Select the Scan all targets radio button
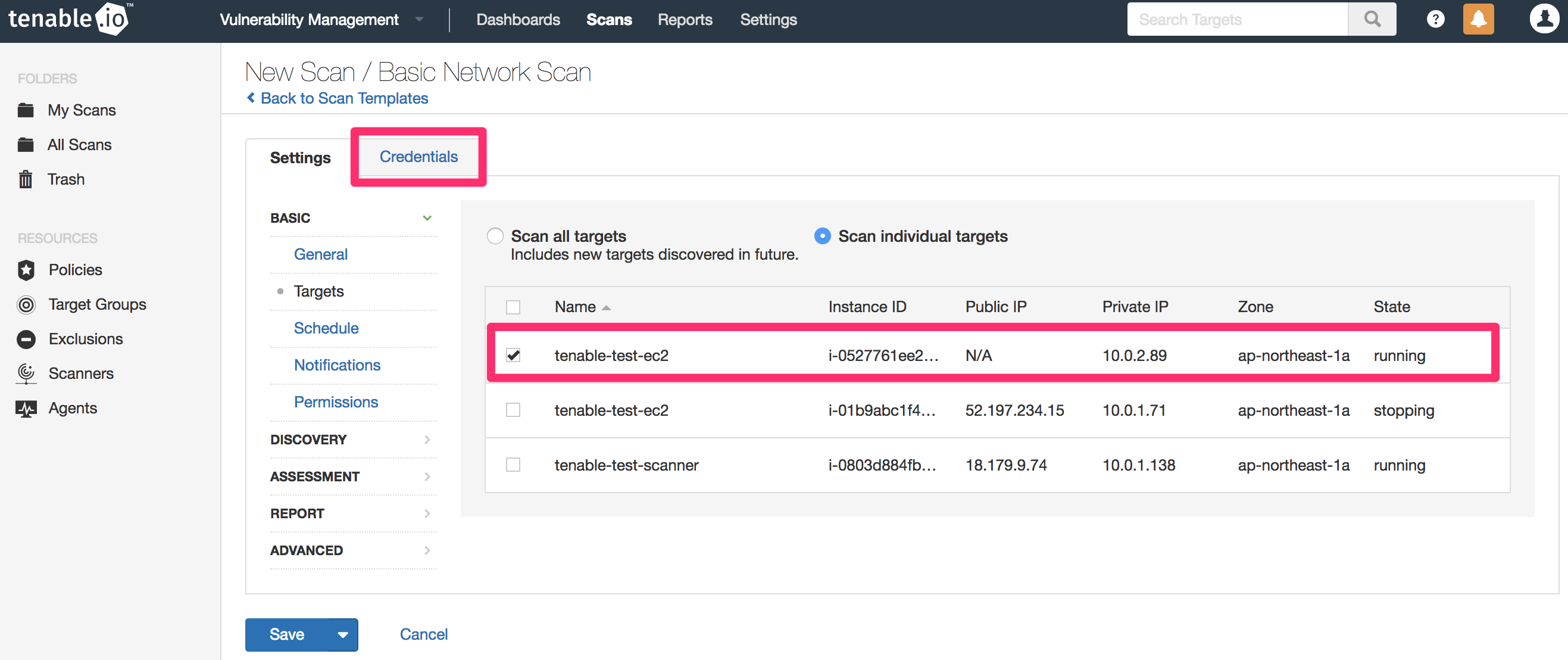The width and height of the screenshot is (1568, 660). point(495,236)
